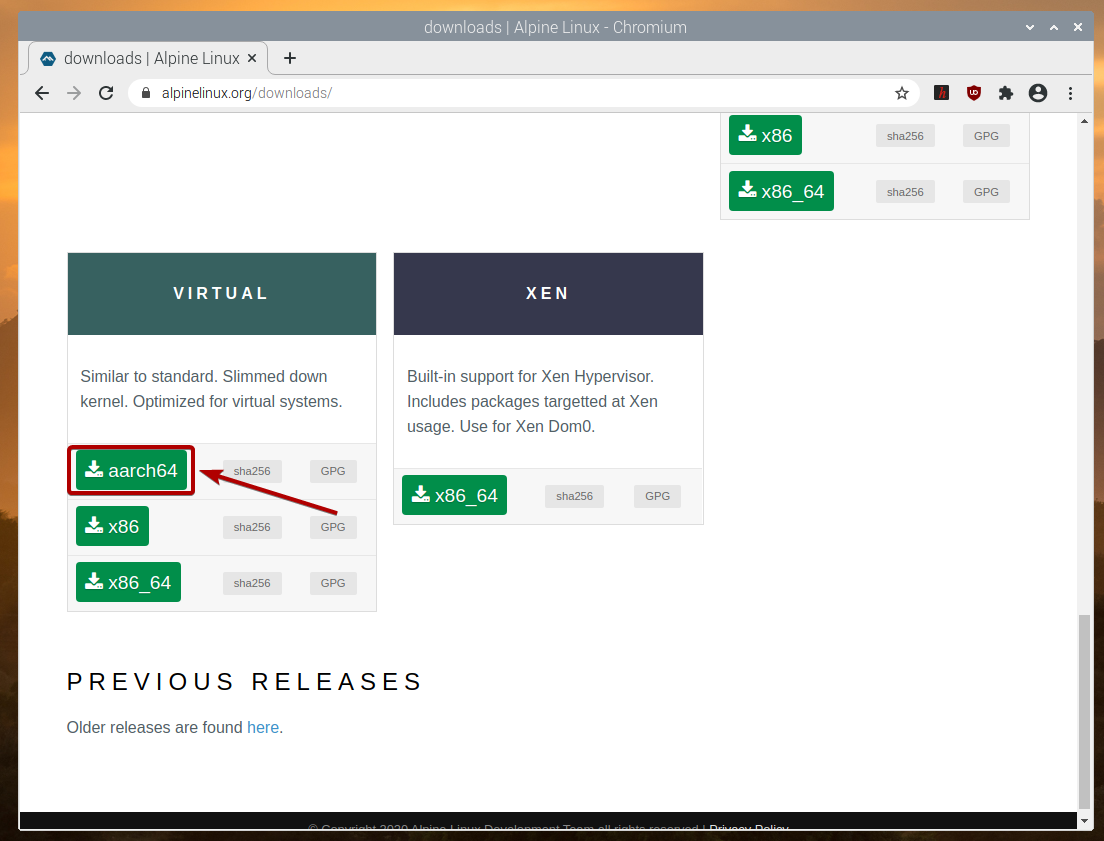Close the downloads | Alpine Linux tab
This screenshot has width=1104, height=841.
(252, 58)
